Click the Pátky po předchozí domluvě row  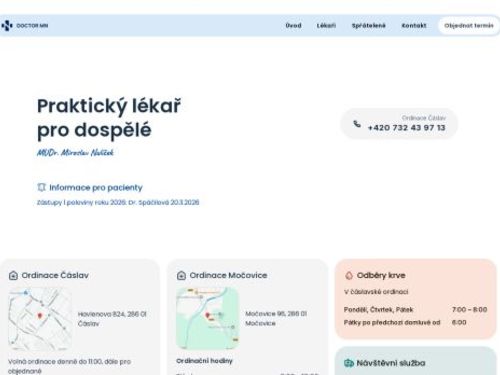(405, 322)
